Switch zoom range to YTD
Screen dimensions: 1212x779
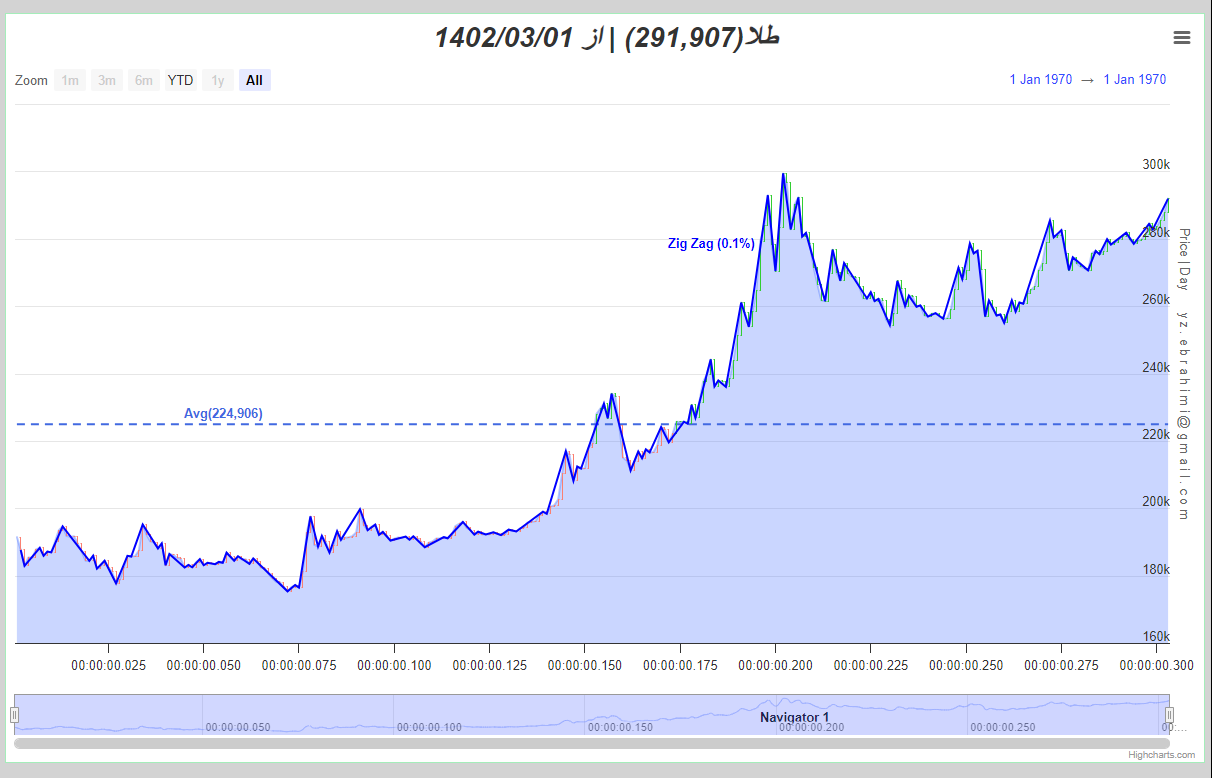(181, 80)
